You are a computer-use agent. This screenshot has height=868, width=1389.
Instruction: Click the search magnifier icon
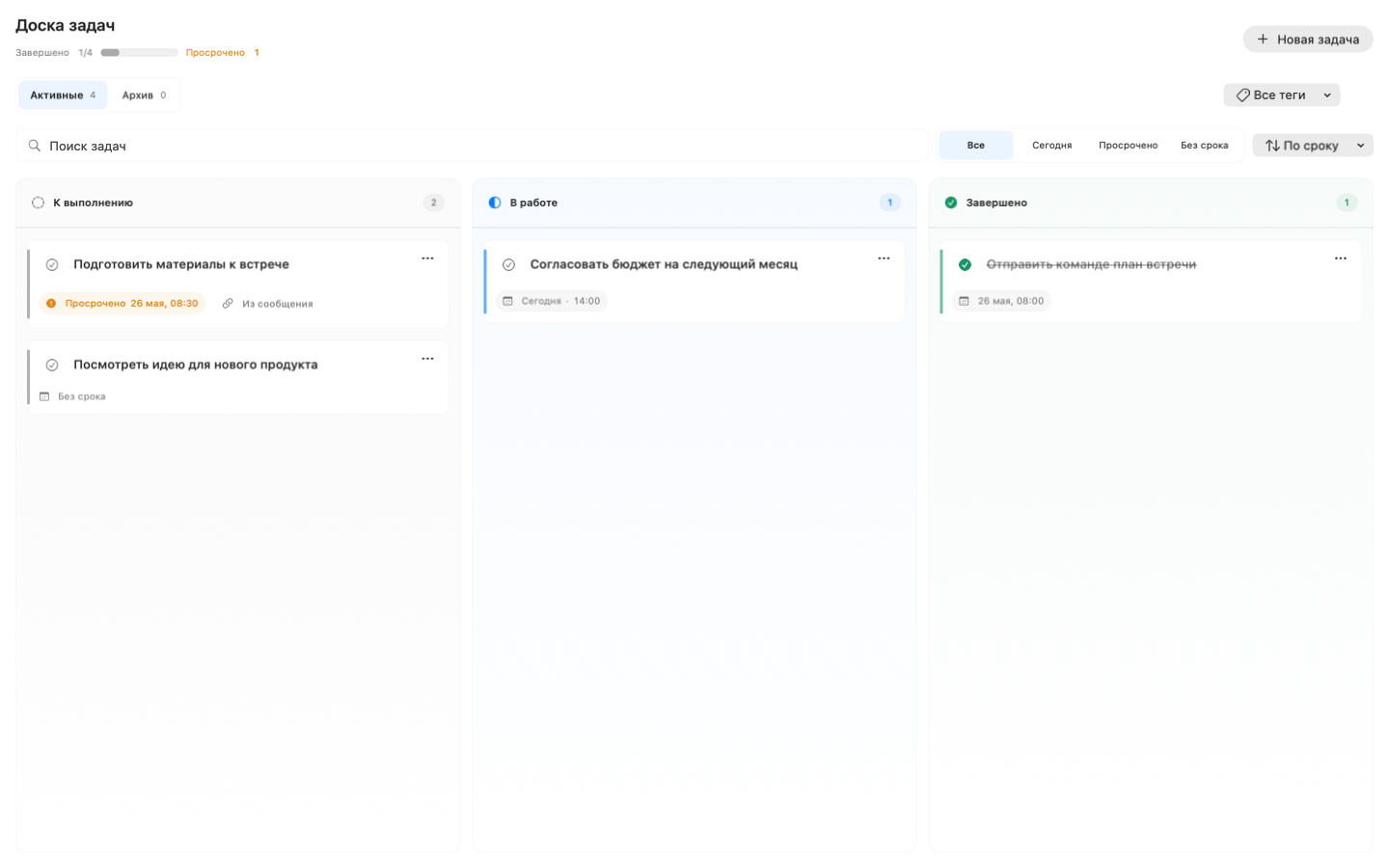coord(35,146)
